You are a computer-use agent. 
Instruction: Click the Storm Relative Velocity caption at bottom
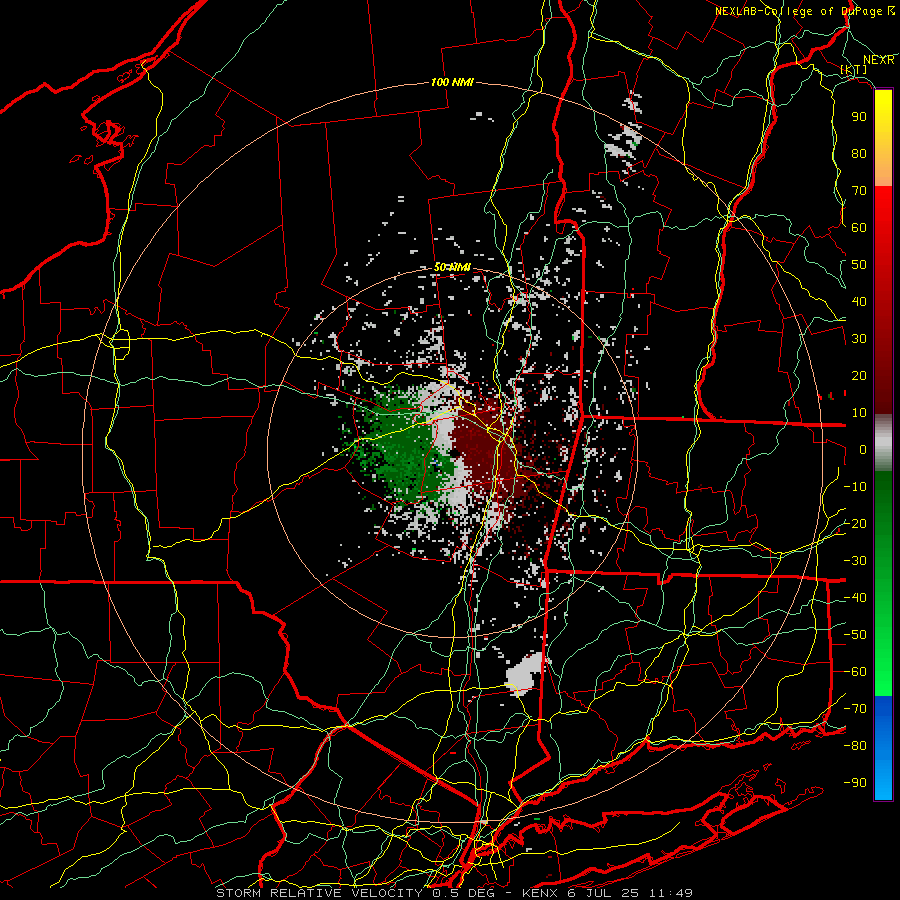pyautogui.click(x=455, y=893)
